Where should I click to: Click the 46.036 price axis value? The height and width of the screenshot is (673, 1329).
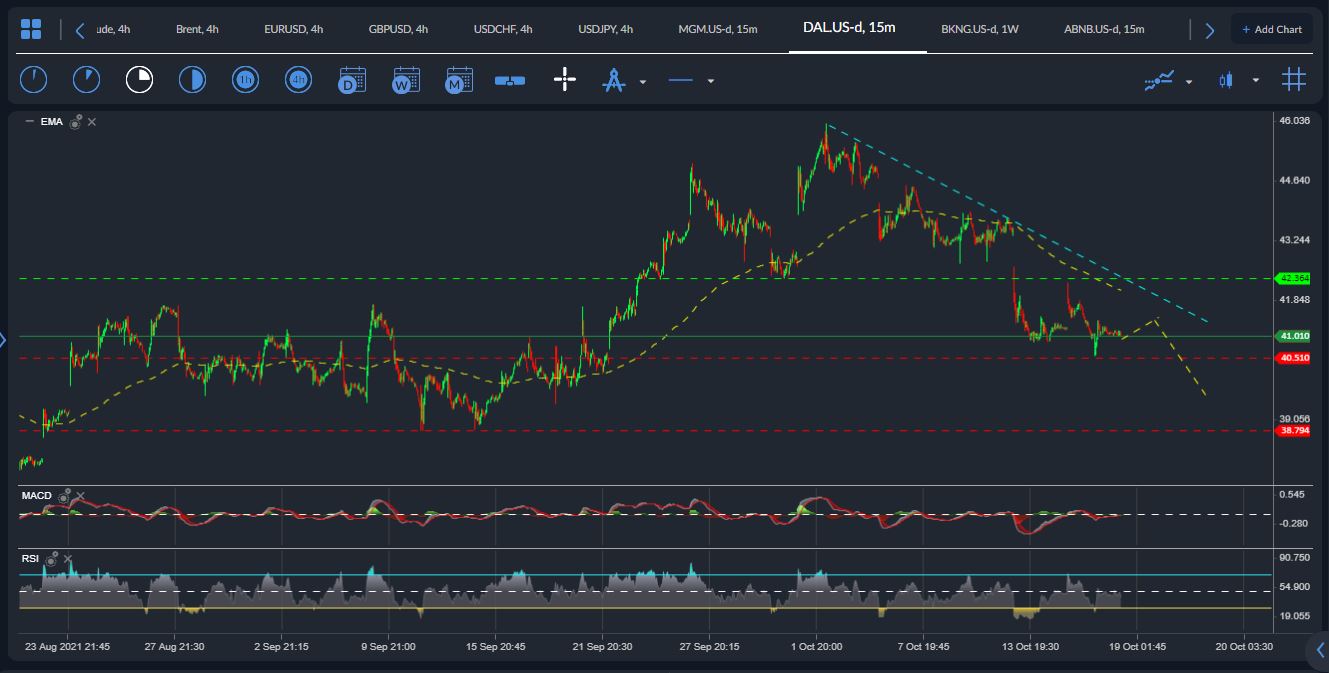(x=1294, y=121)
